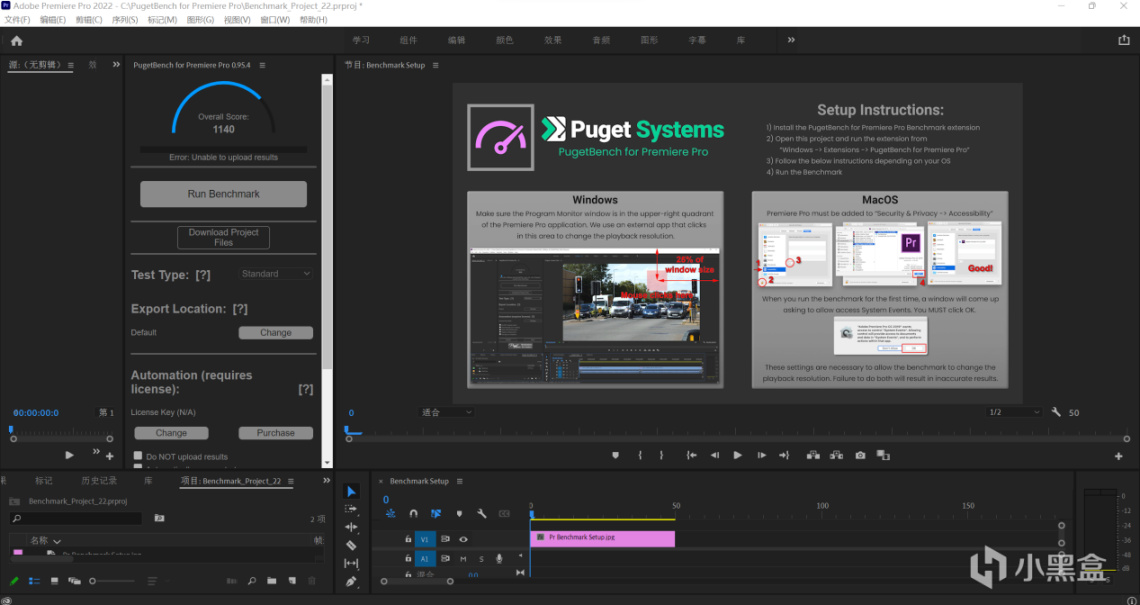Select the Razor tool in the tools panel

click(351, 545)
